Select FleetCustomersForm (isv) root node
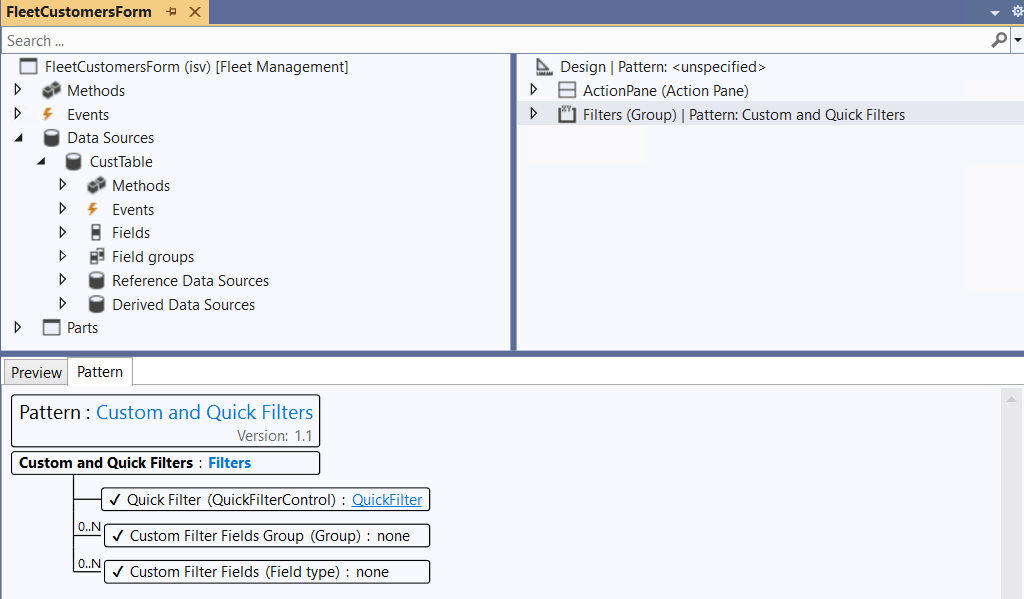The image size is (1024, 599). coord(197,67)
